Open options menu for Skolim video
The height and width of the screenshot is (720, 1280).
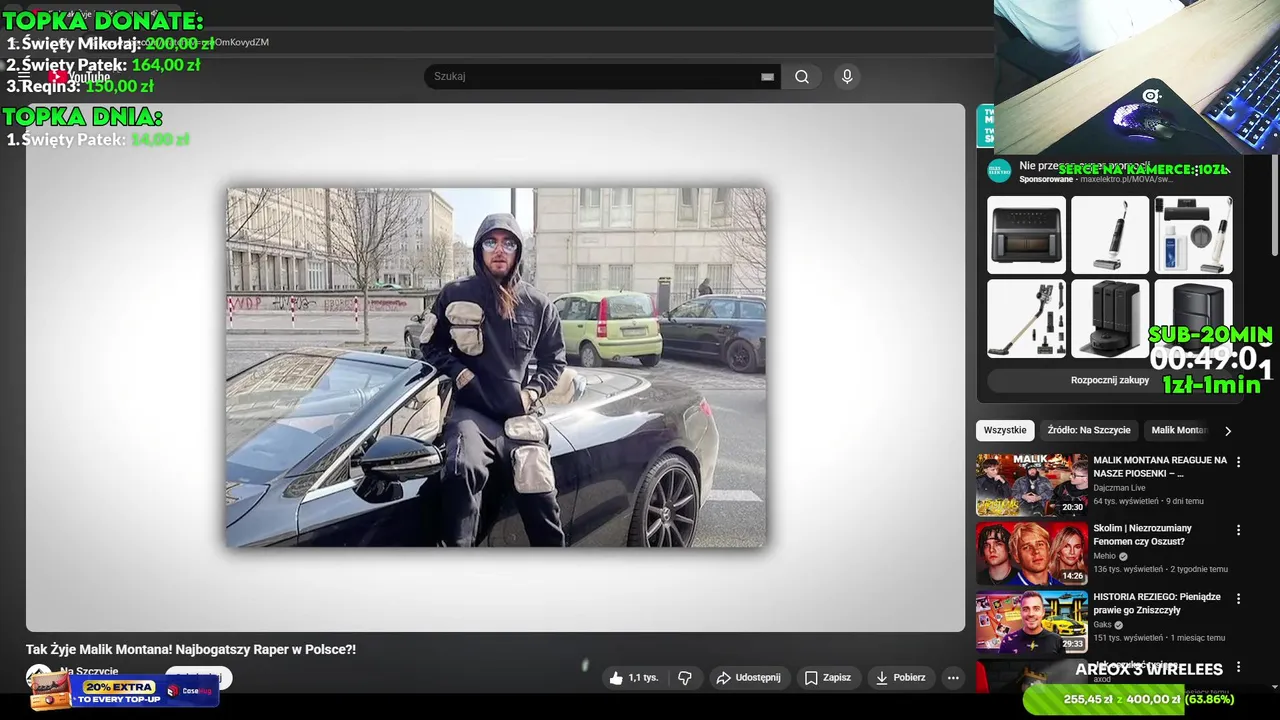pos(1239,530)
